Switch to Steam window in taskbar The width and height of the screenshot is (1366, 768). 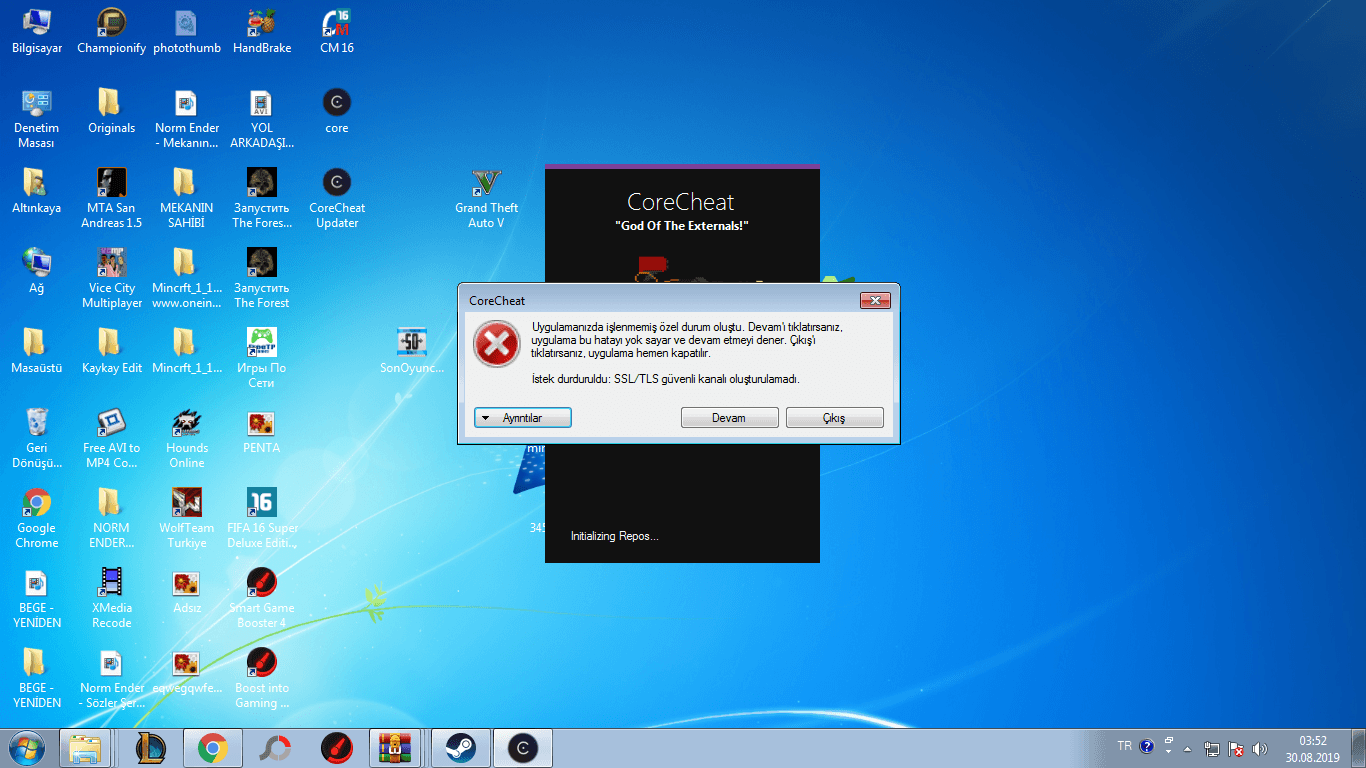459,748
